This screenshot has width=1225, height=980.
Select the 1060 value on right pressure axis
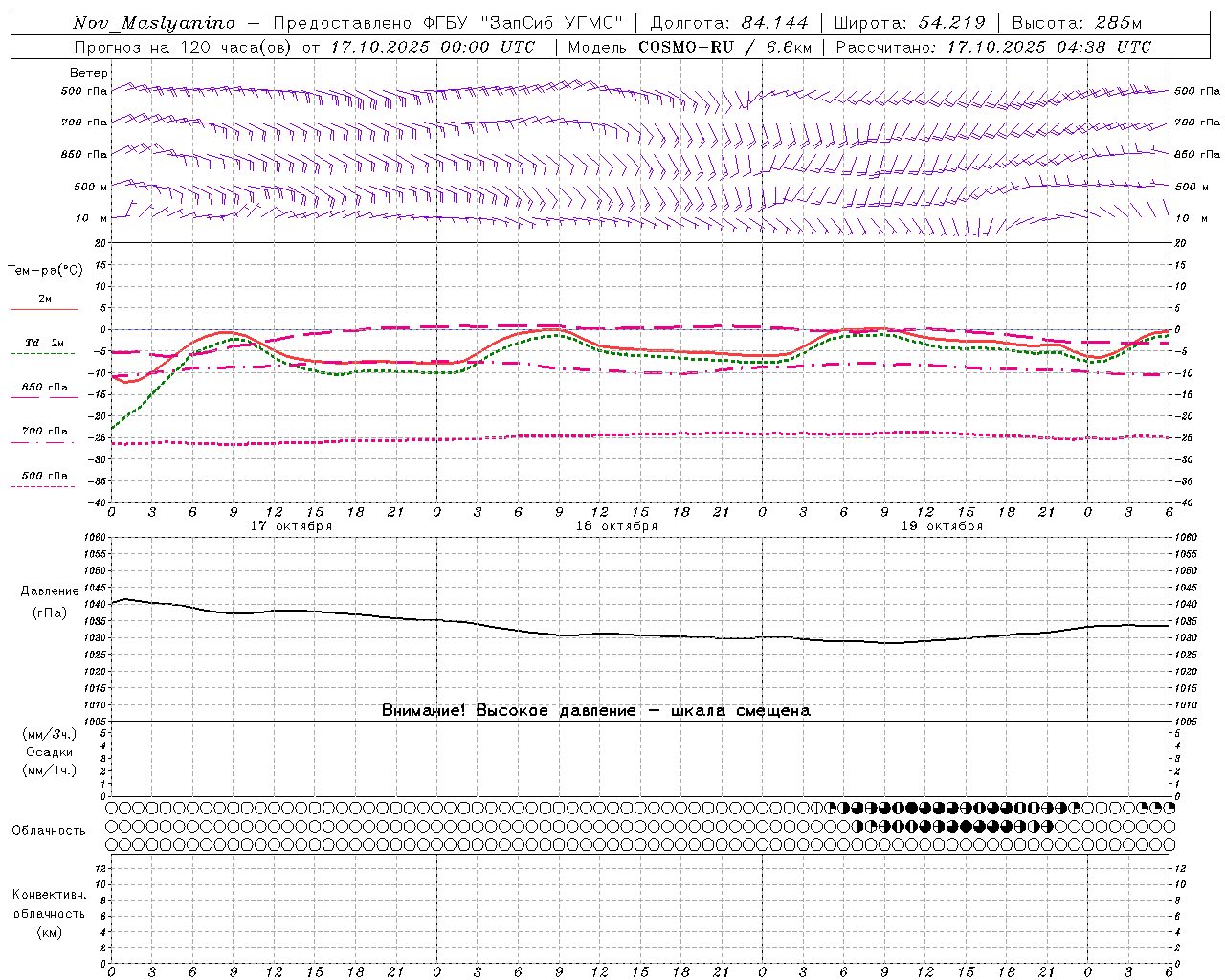1185,538
